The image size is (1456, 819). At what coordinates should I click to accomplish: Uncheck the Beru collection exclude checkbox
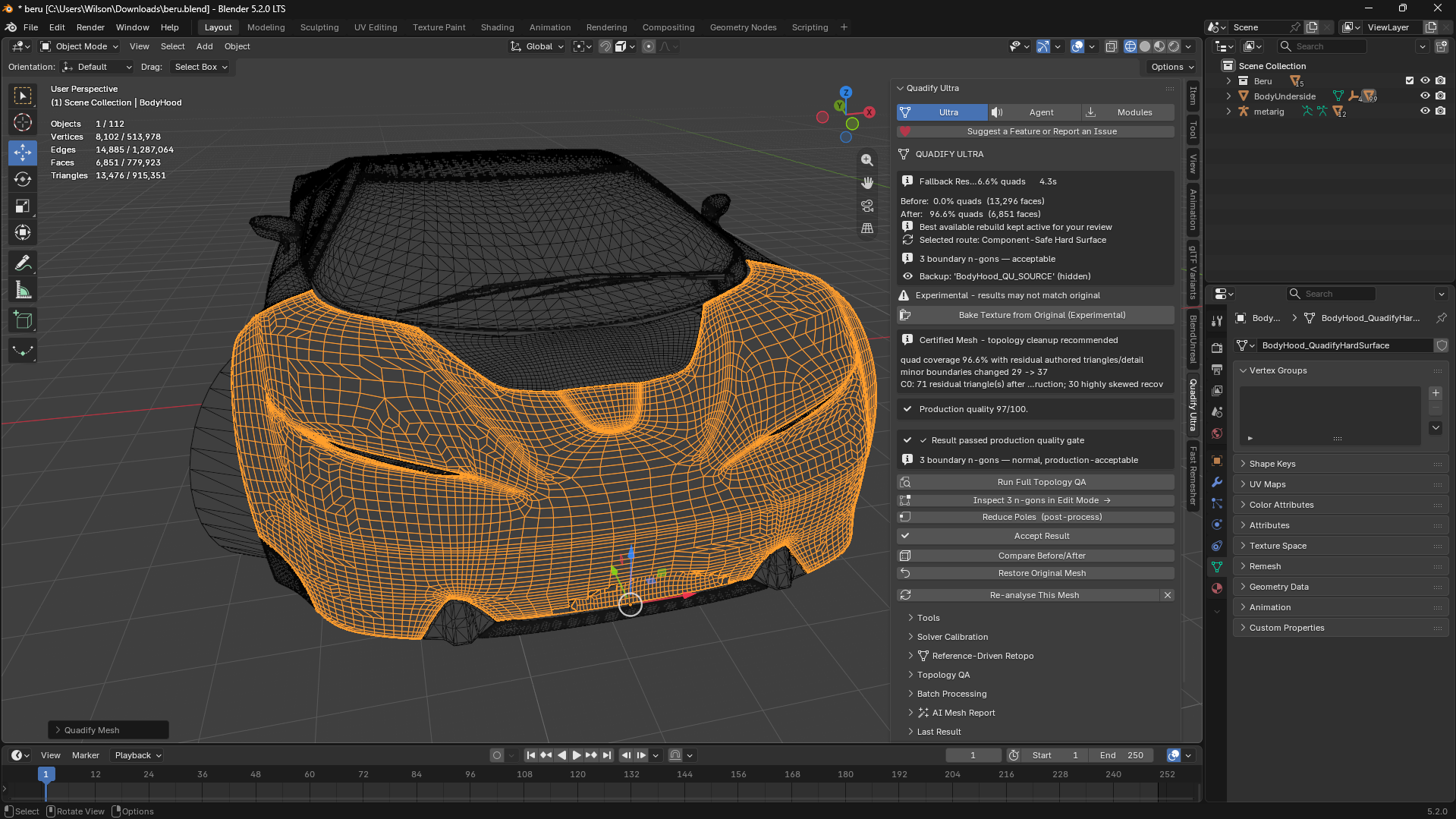1410,80
